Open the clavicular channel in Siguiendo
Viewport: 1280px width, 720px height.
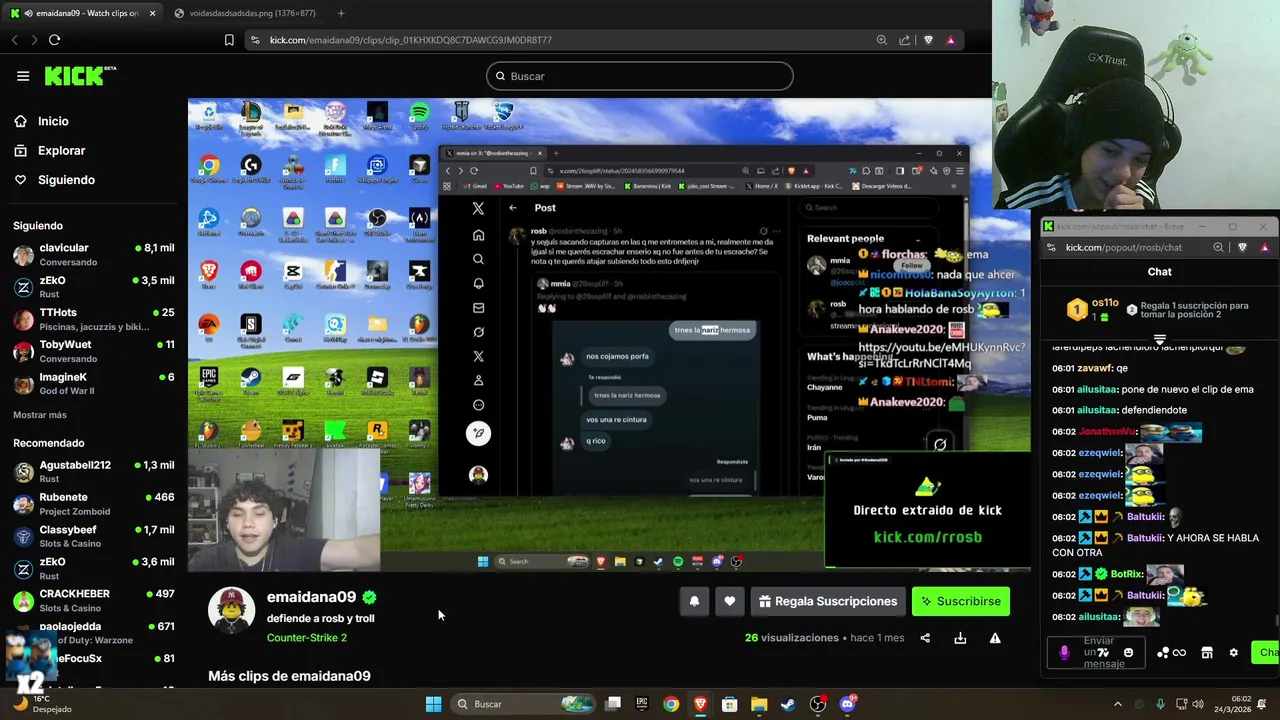[94, 255]
